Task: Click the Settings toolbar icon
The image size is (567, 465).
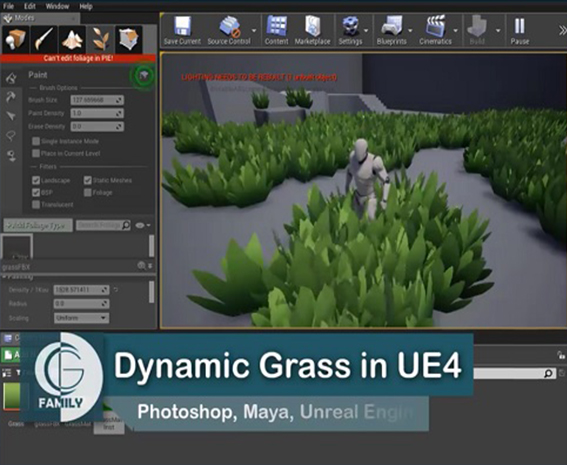Action: (x=350, y=31)
